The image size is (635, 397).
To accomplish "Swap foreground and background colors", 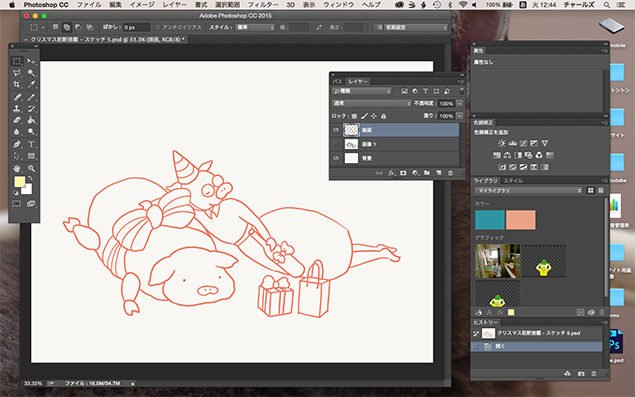I will coord(30,178).
